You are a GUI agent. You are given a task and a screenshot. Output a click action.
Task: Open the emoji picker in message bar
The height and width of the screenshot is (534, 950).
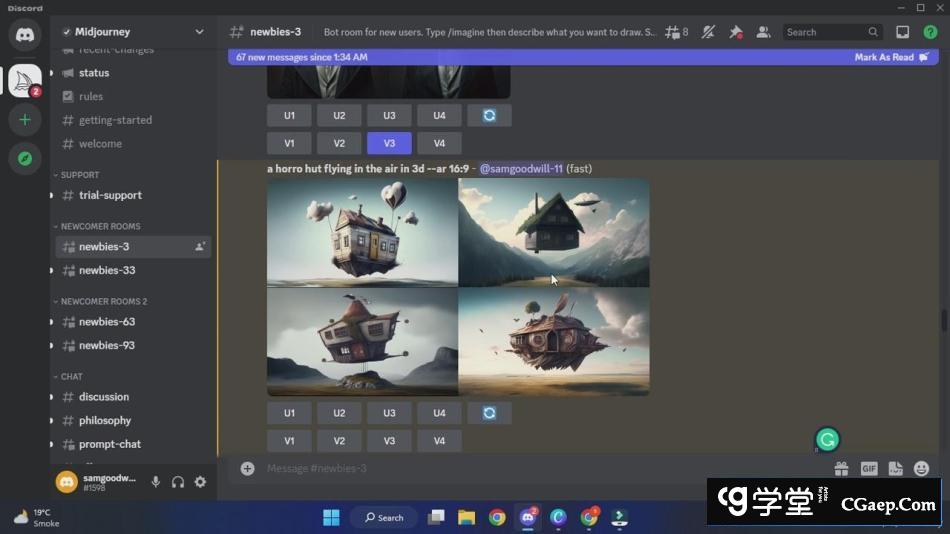point(921,468)
